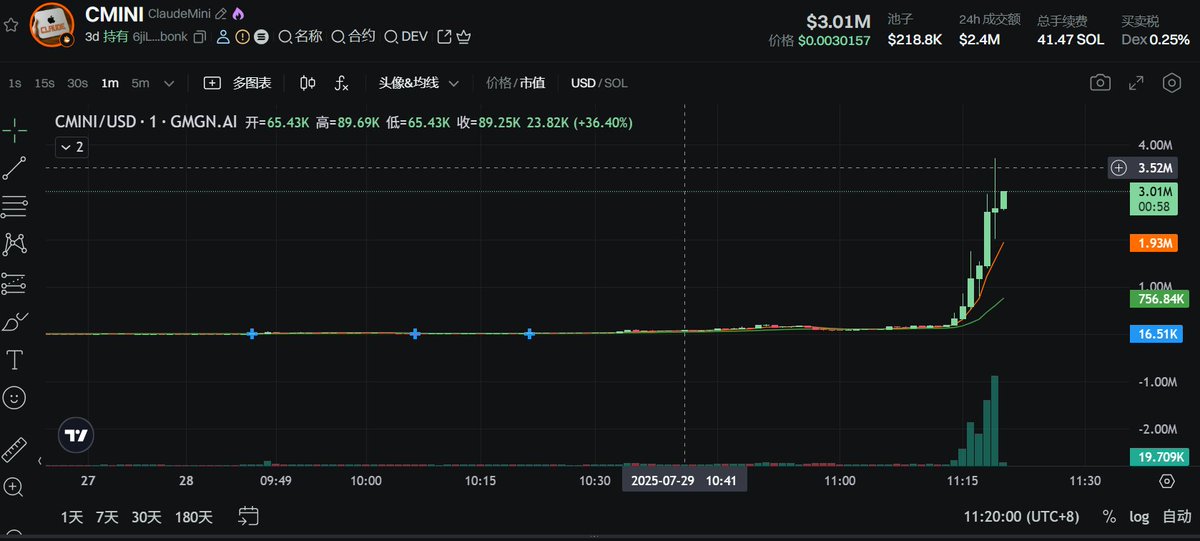The height and width of the screenshot is (541, 1200).
Task: Open time axis settings gear icon
Action: point(1167,481)
